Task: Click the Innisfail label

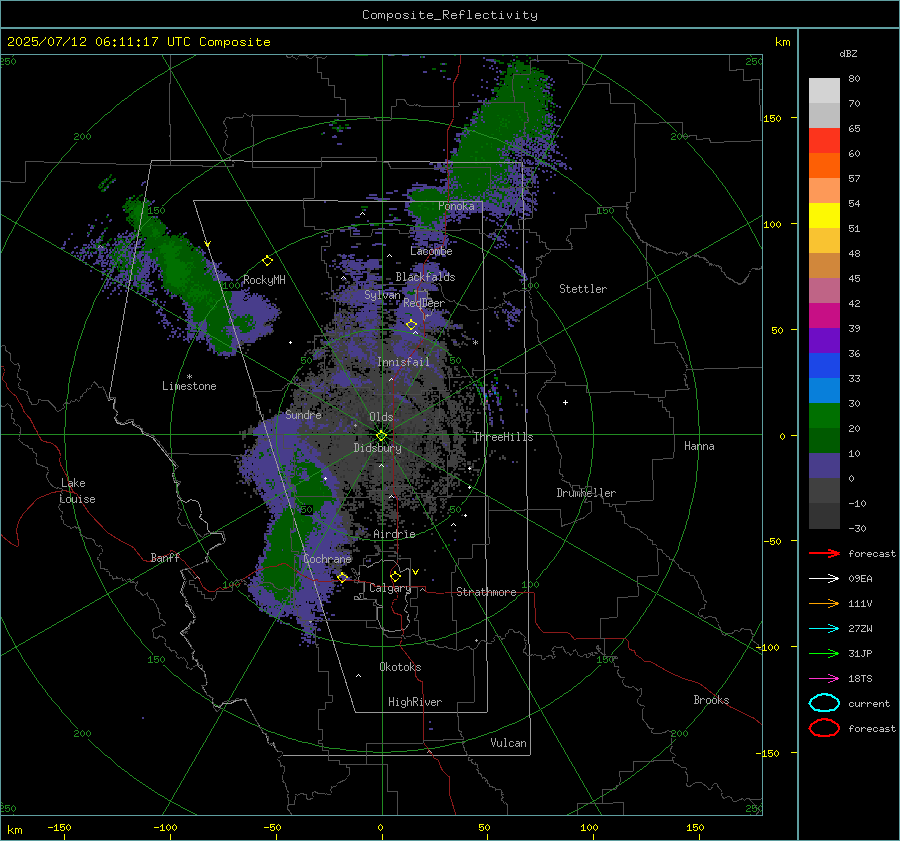Action: tap(403, 362)
